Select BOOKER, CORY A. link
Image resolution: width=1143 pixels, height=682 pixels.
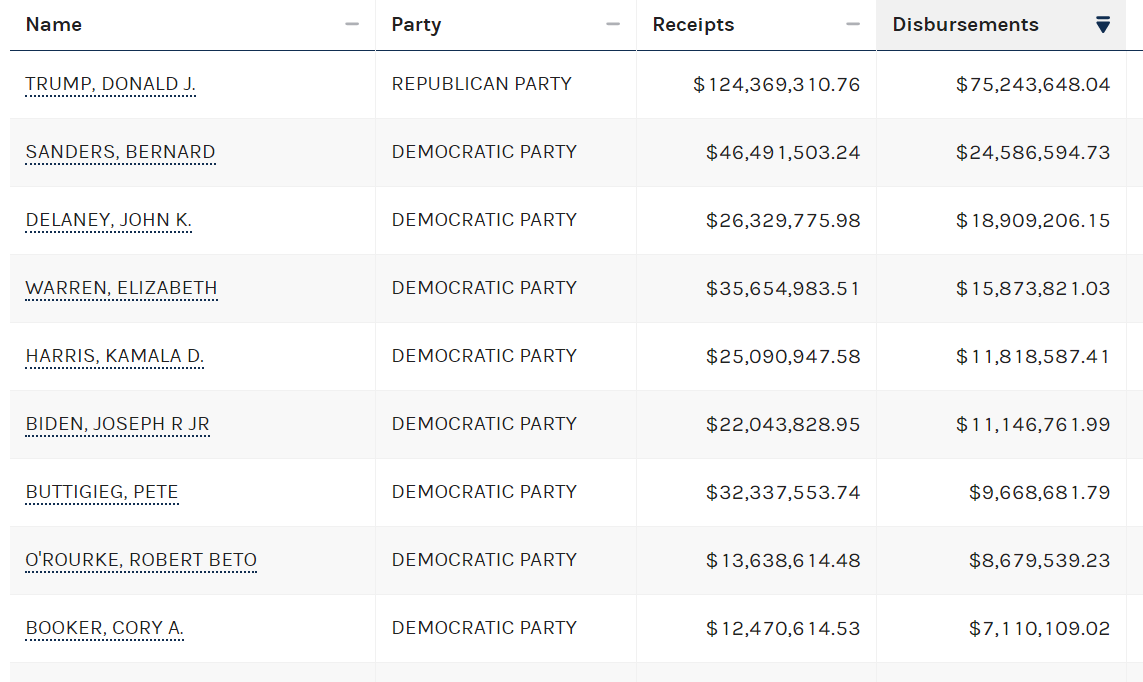[x=105, y=628]
